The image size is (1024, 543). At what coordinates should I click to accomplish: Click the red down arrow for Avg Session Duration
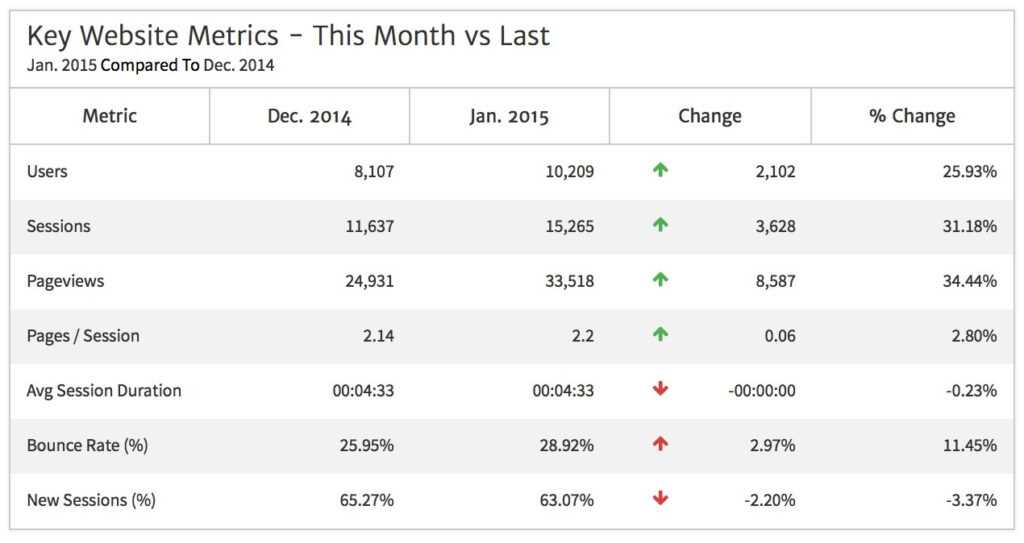[x=660, y=390]
